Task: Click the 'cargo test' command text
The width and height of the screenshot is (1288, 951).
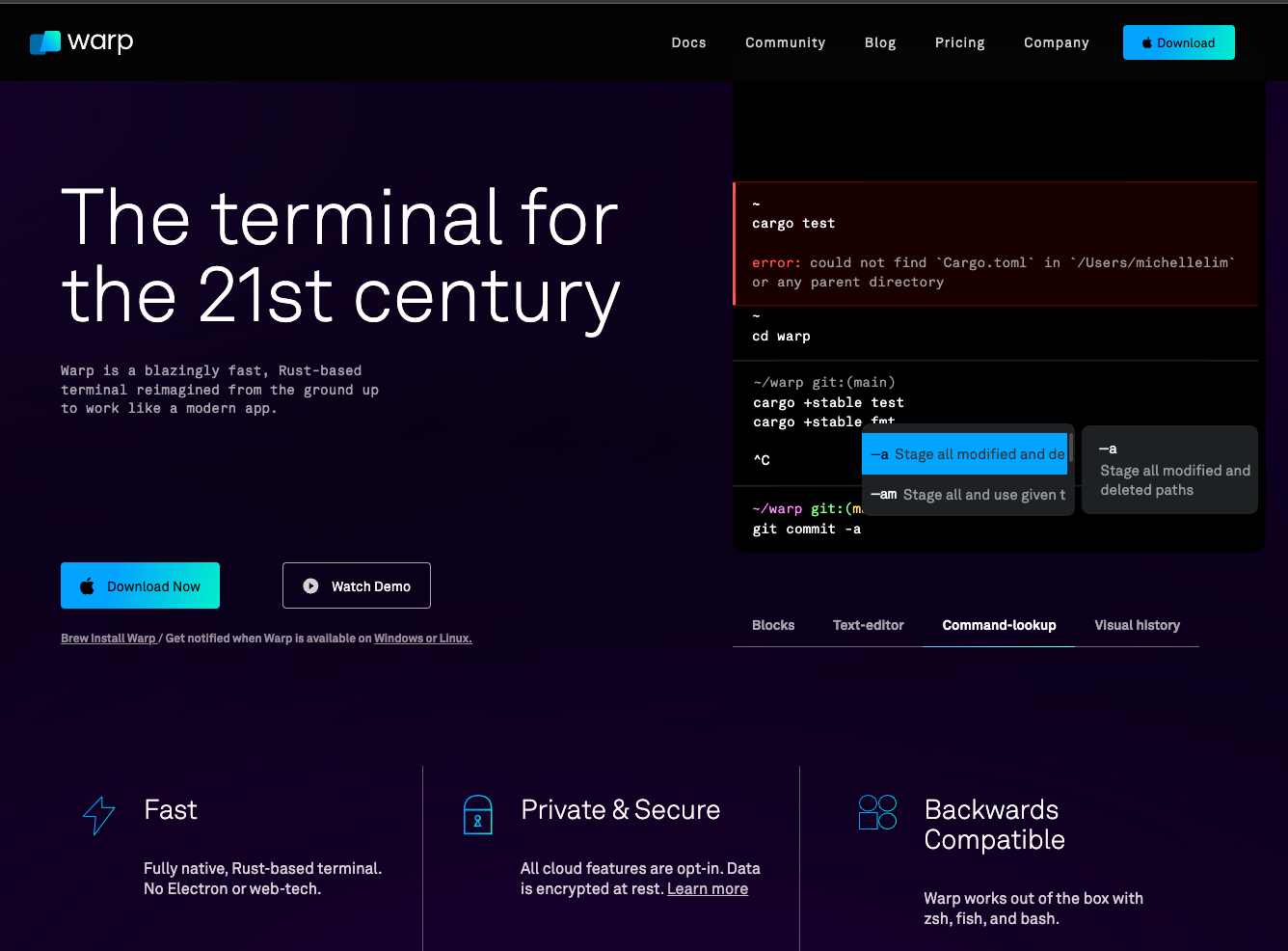Action: (793, 224)
